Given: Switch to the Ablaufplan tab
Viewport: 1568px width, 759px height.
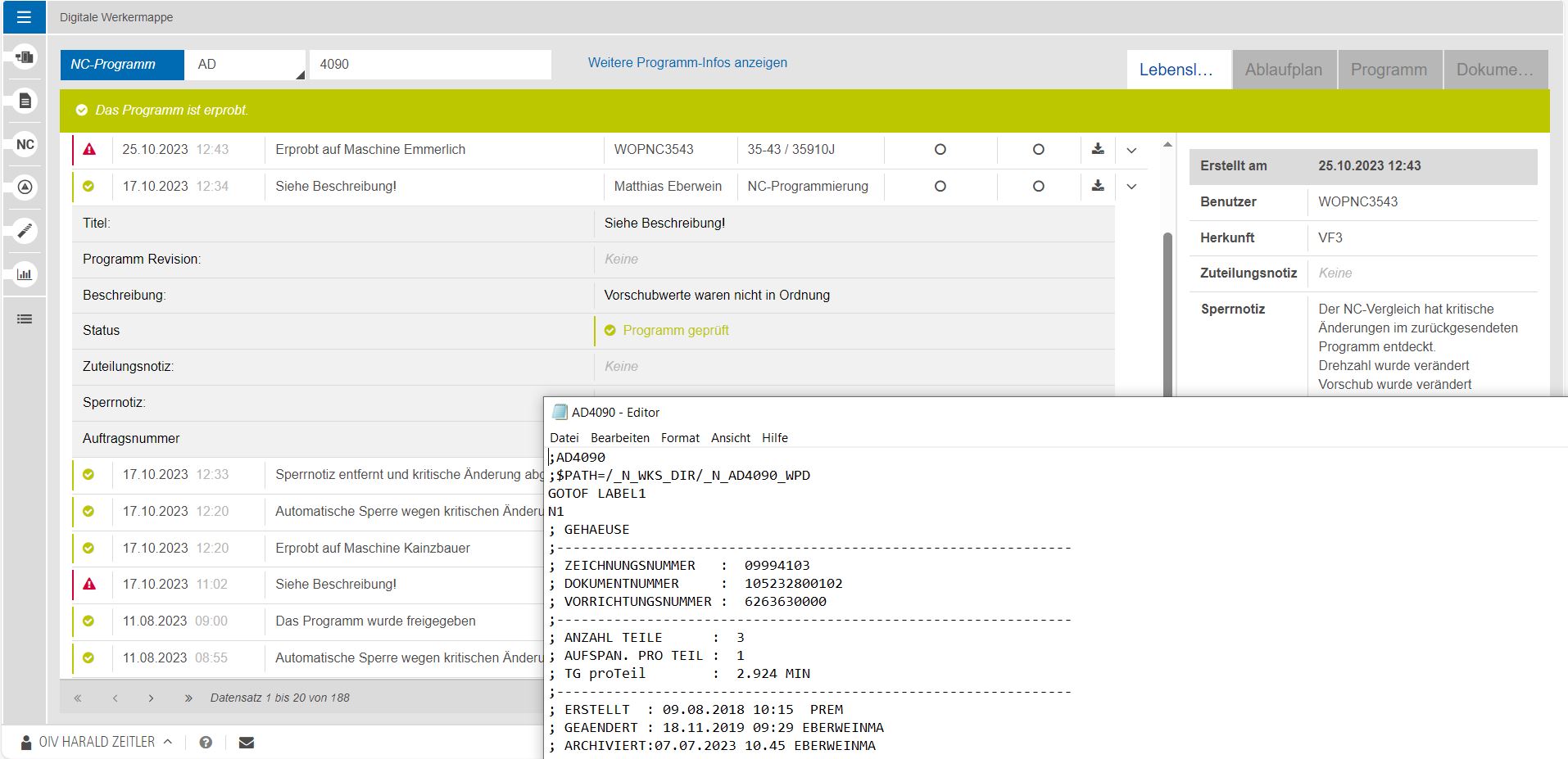Looking at the screenshot, I should pyautogui.click(x=1283, y=70).
